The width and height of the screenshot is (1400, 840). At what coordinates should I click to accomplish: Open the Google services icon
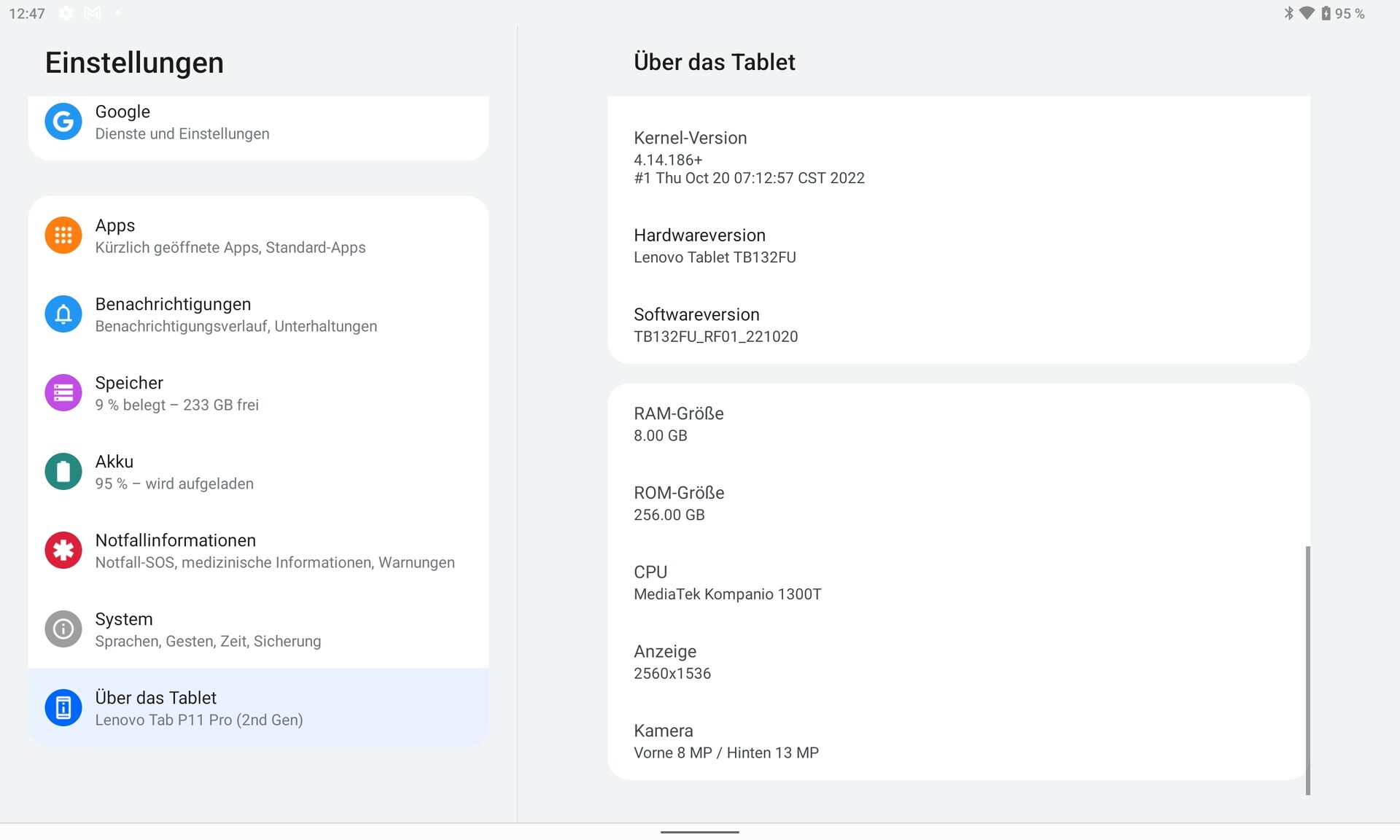click(x=63, y=122)
